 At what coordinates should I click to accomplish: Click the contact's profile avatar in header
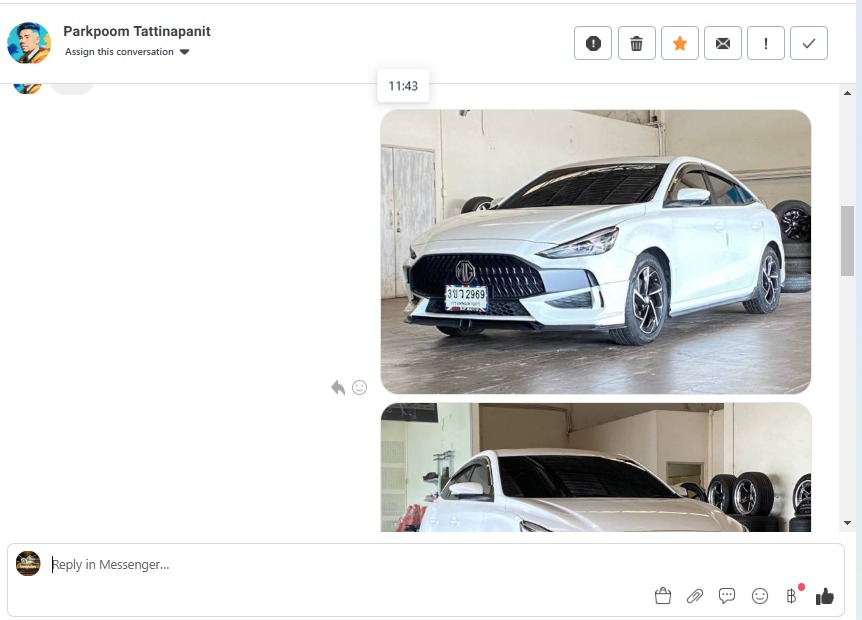[x=29, y=42]
